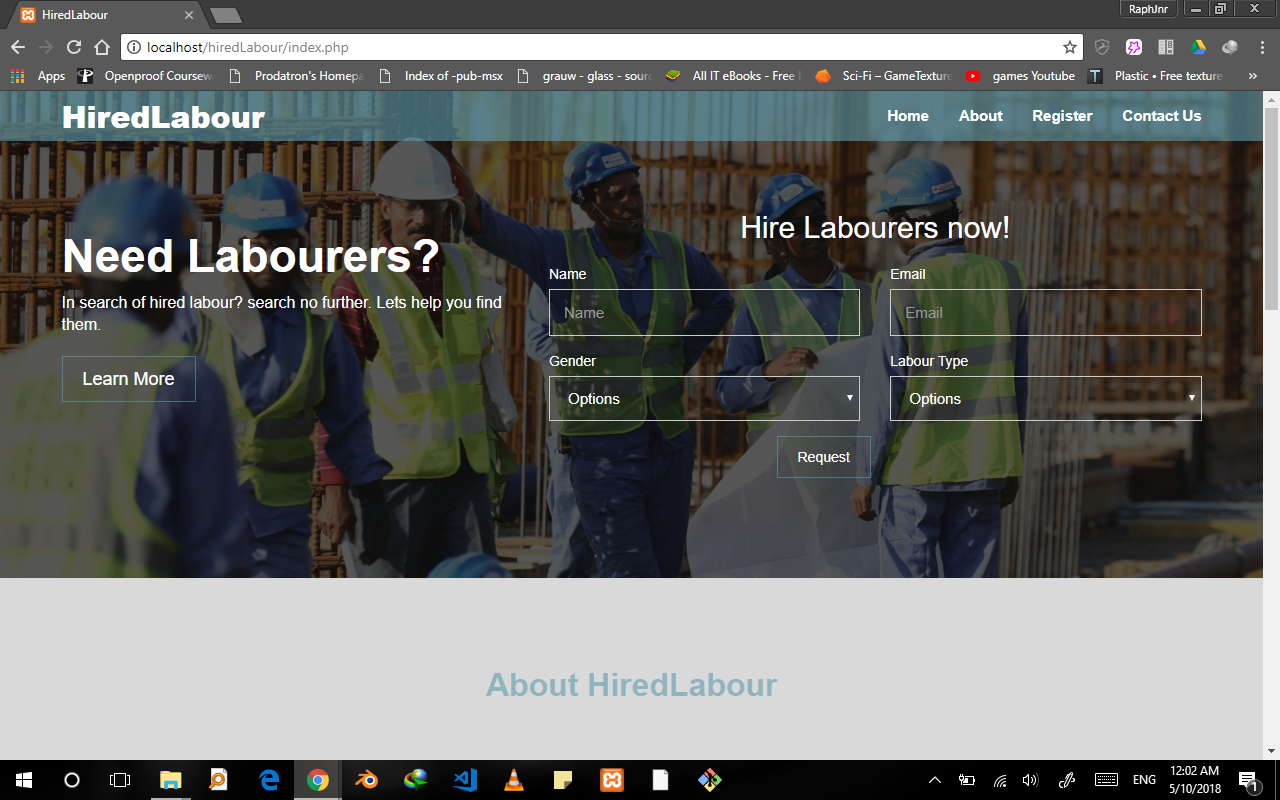Viewport: 1280px width, 800px height.
Task: Open the About nav link
Action: (981, 116)
